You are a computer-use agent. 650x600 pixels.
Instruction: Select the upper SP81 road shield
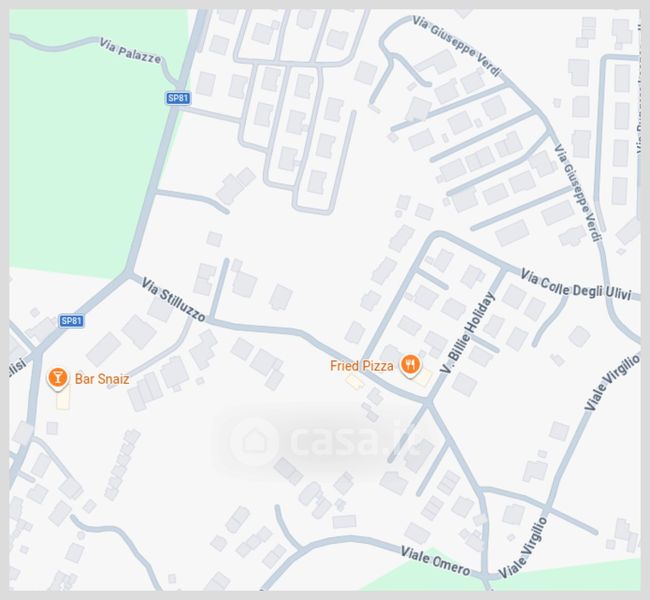coord(178,98)
